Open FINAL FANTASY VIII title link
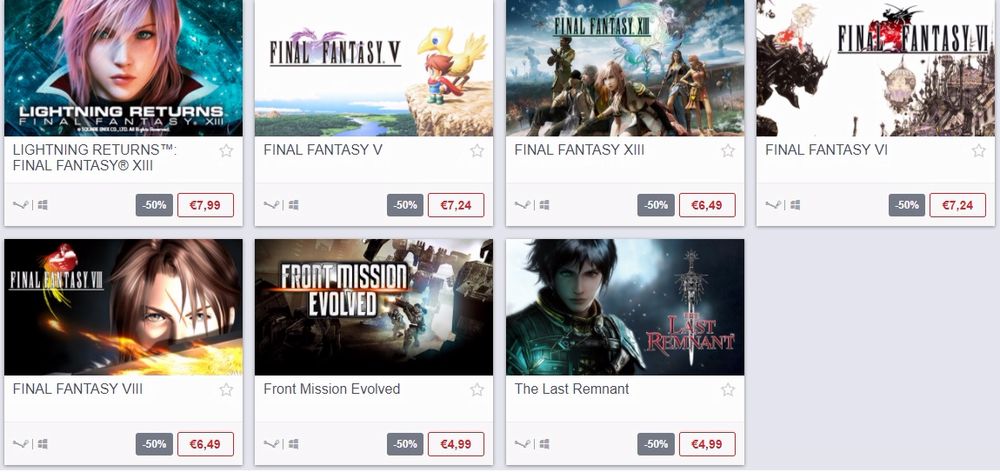This screenshot has height=472, width=1000. pos(78,389)
